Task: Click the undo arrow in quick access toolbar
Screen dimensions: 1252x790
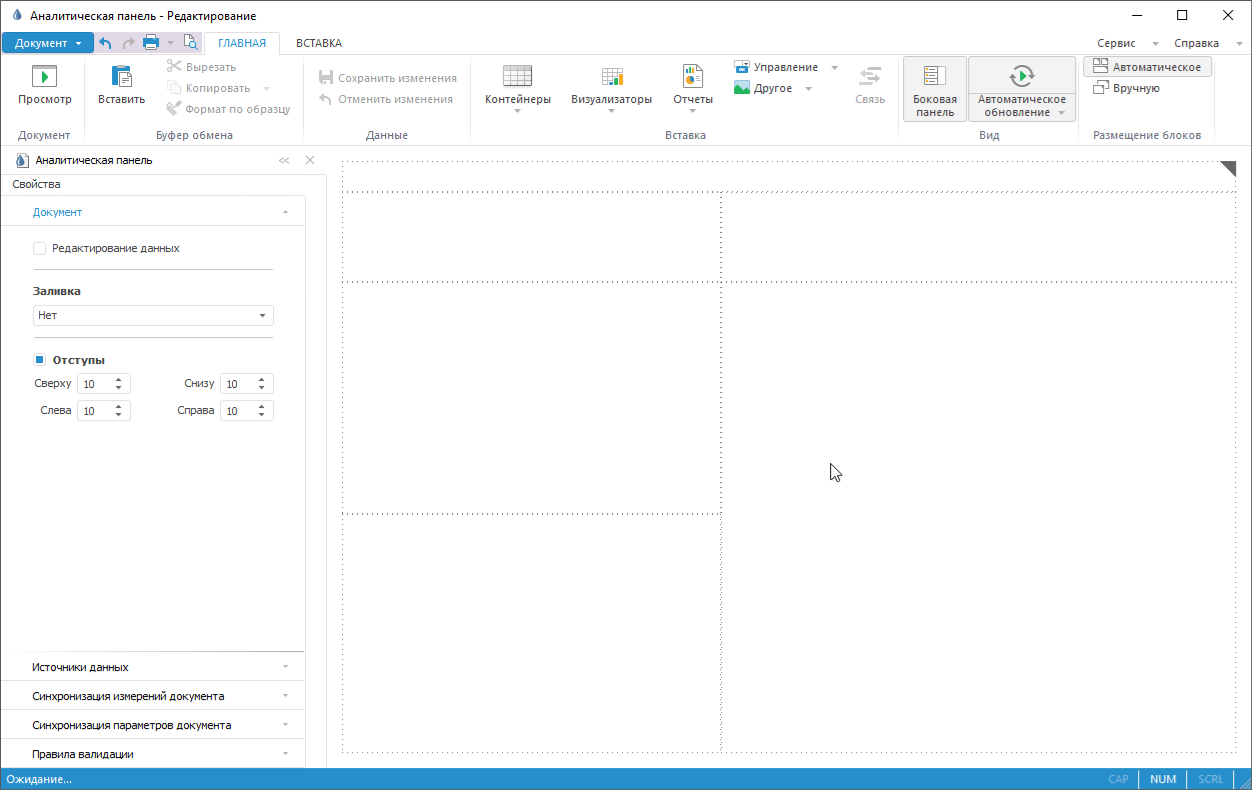Action: (105, 43)
